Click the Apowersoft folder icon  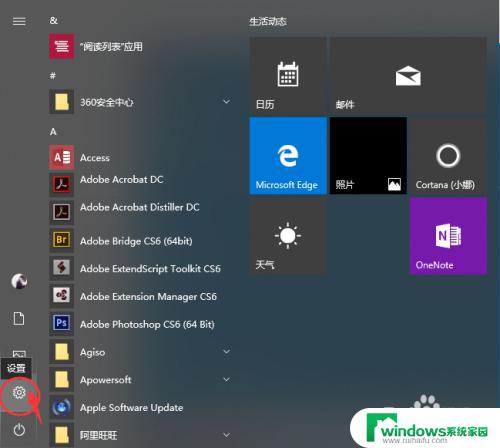[62, 379]
